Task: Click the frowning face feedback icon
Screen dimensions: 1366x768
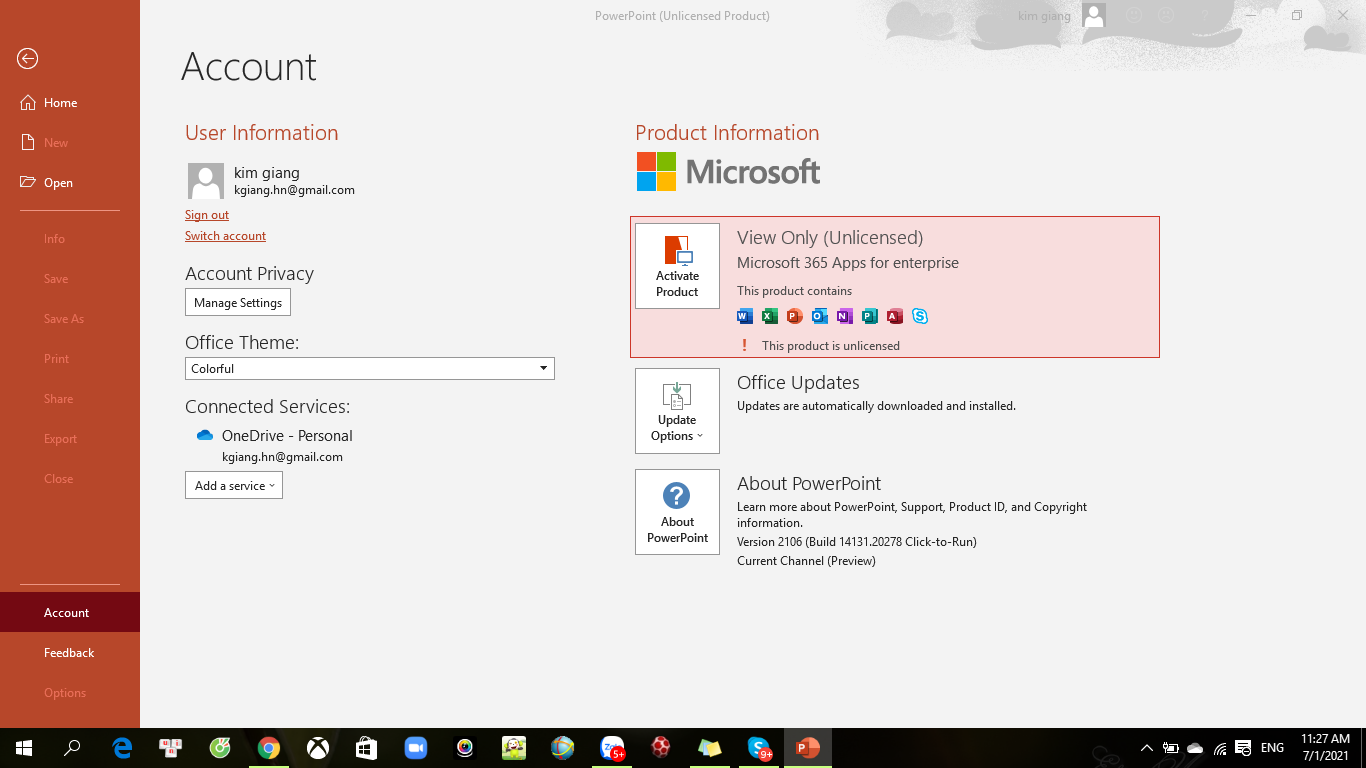Action: pyautogui.click(x=1166, y=15)
